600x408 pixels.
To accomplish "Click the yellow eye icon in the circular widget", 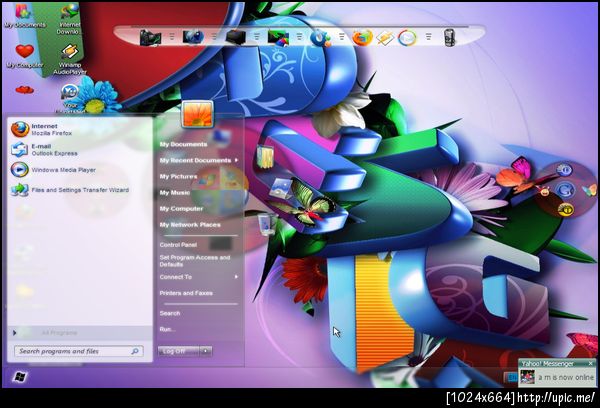I will (x=566, y=209).
